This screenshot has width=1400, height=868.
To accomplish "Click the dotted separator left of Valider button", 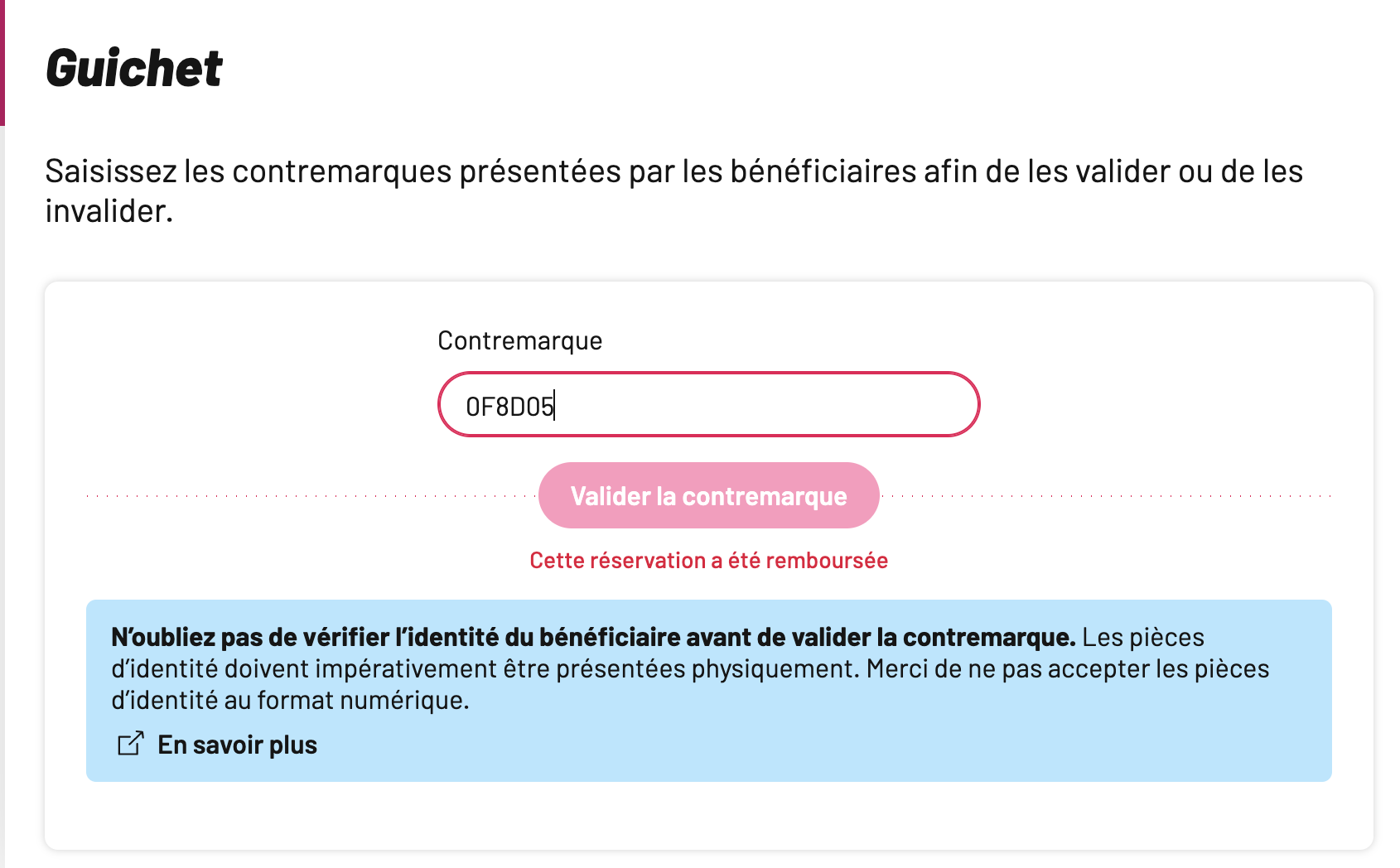I will tap(311, 496).
